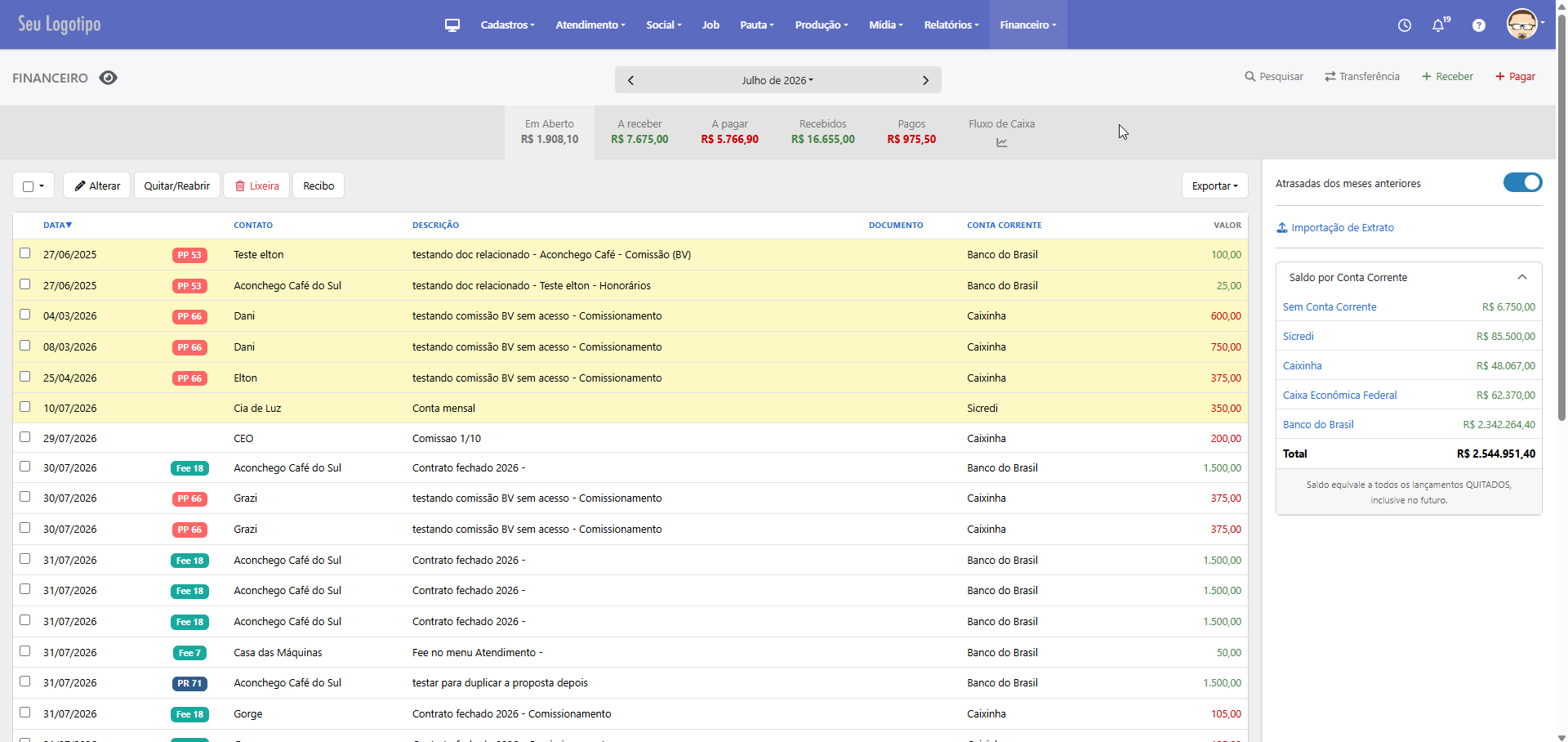Click the Fluxo de Caixa chart icon
1568x742 pixels.
(x=1002, y=142)
